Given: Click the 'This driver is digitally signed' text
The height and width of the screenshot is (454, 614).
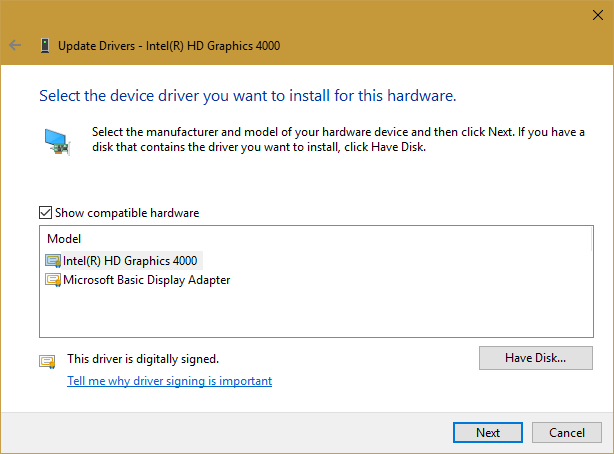Looking at the screenshot, I should [143, 359].
